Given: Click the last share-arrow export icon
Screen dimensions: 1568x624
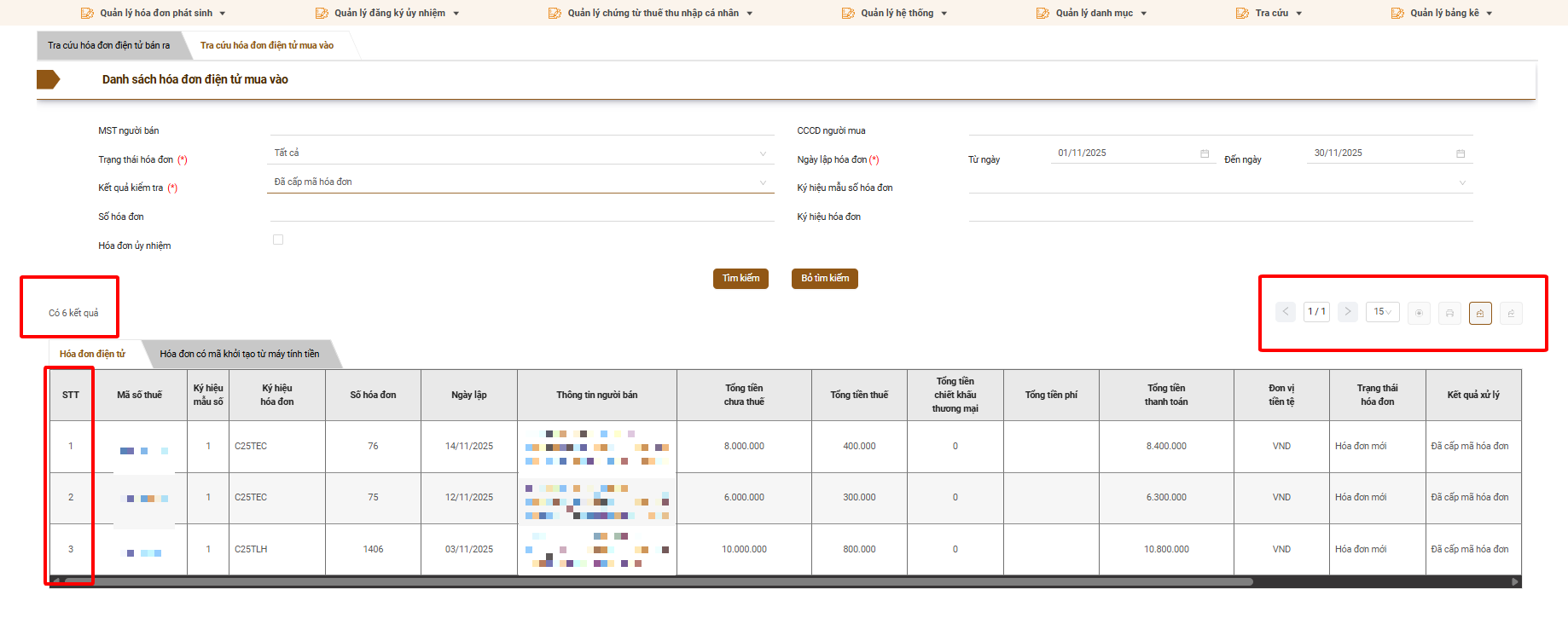Looking at the screenshot, I should [1511, 314].
